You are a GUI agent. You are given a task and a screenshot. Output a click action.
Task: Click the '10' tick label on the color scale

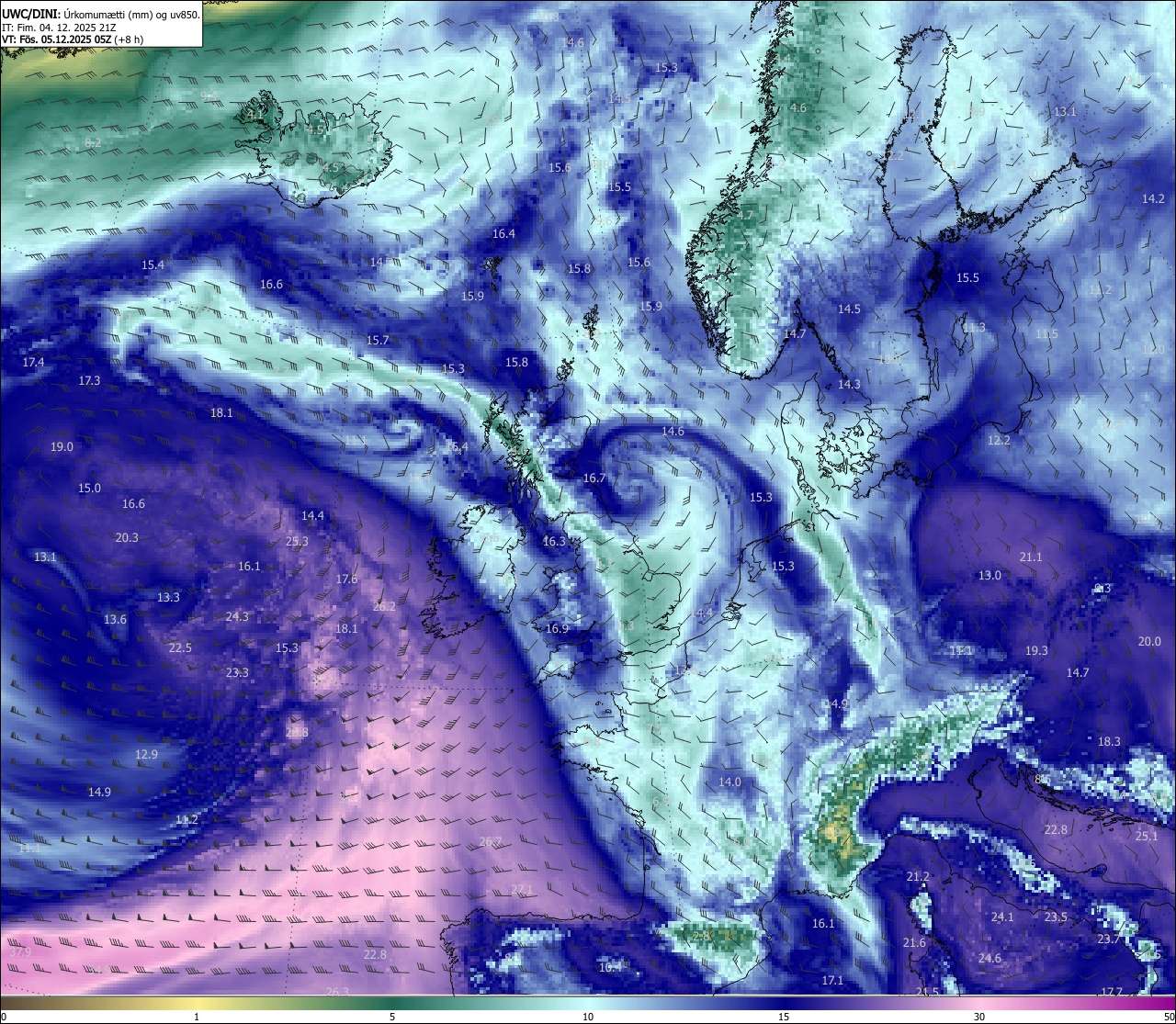click(x=588, y=1017)
